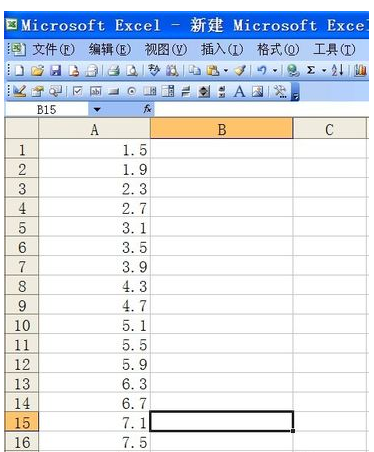Click the Undo arrow icon
Screen dimensions: 374x452
pyautogui.click(x=262, y=70)
